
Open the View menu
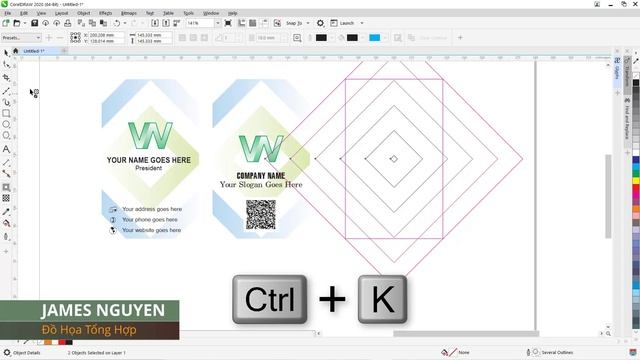[x=41, y=13]
